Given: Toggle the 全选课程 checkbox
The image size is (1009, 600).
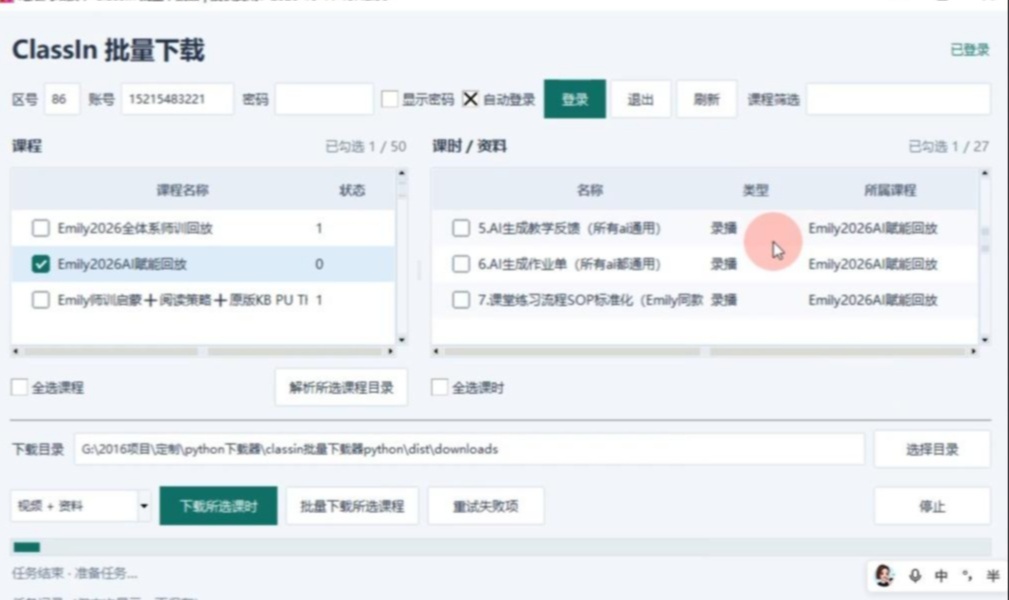Looking at the screenshot, I should click(x=19, y=388).
